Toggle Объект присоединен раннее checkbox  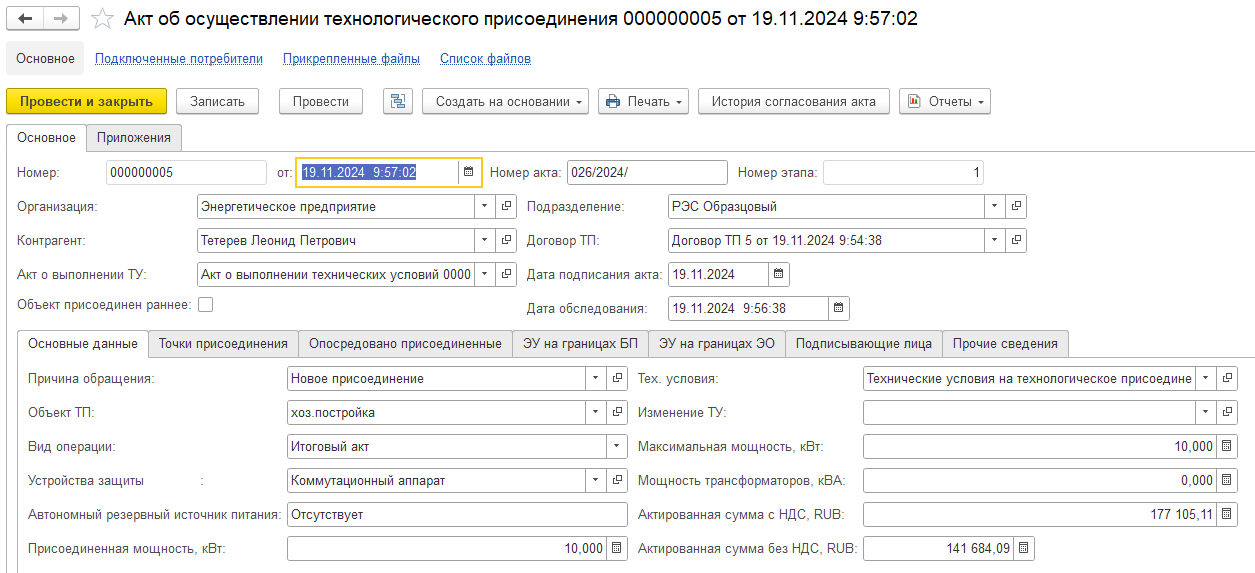point(206,304)
